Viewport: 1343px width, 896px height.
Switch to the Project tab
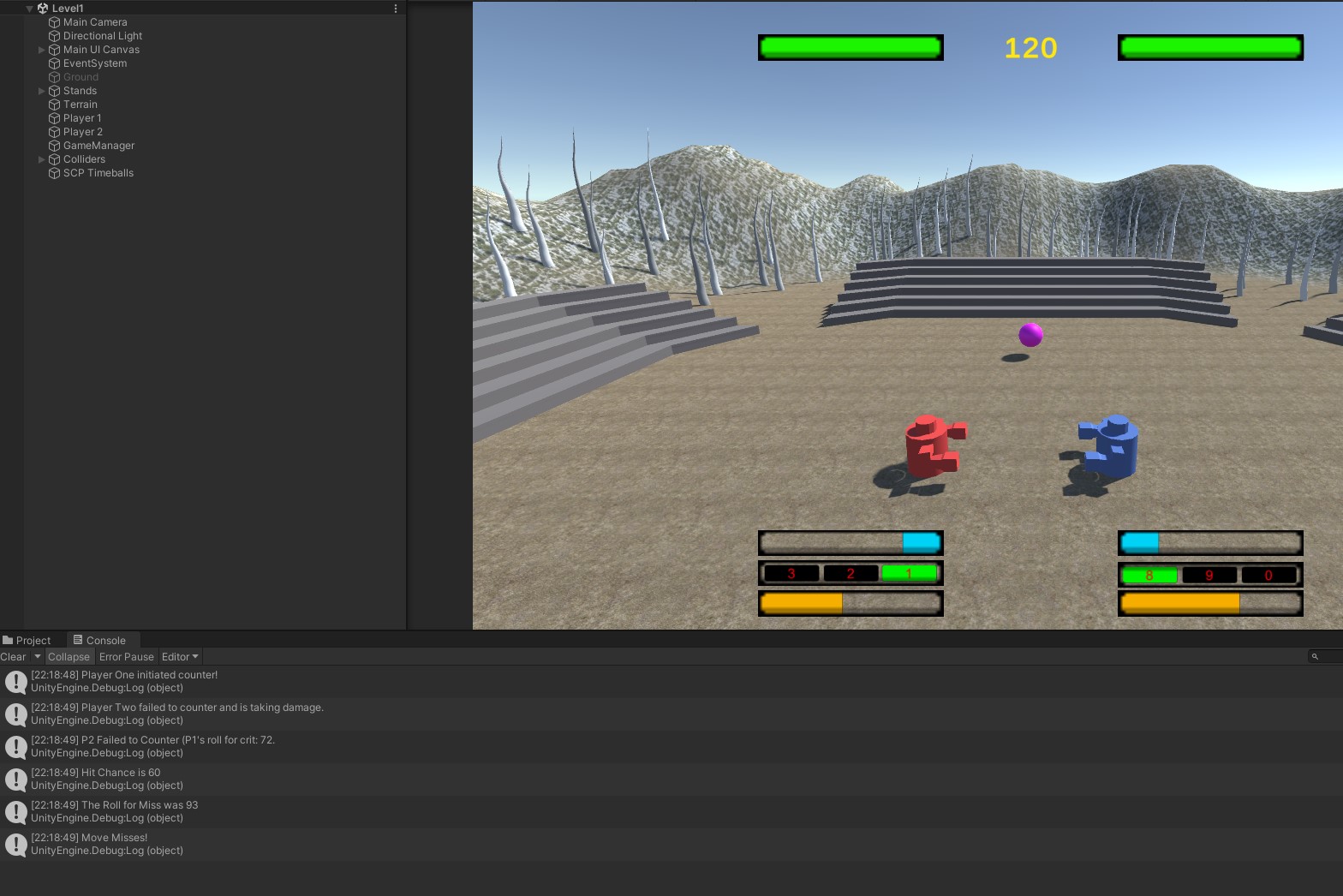coord(27,641)
